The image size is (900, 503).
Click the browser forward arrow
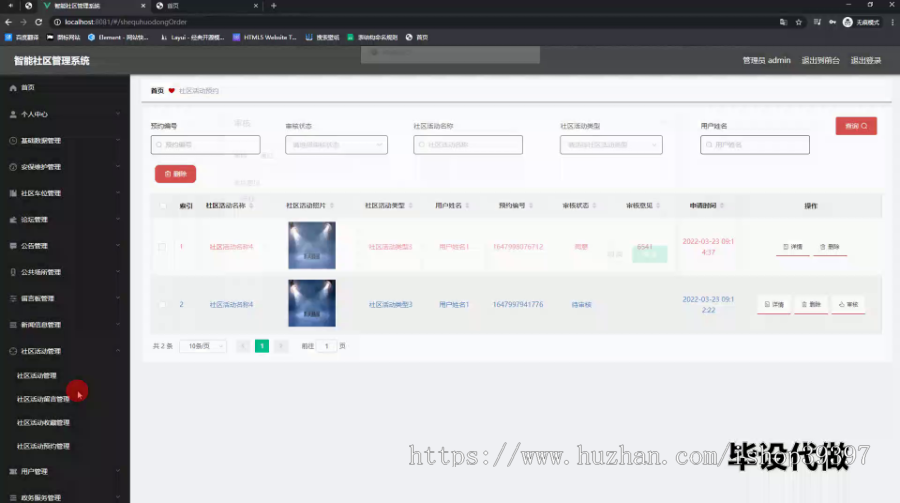point(23,22)
